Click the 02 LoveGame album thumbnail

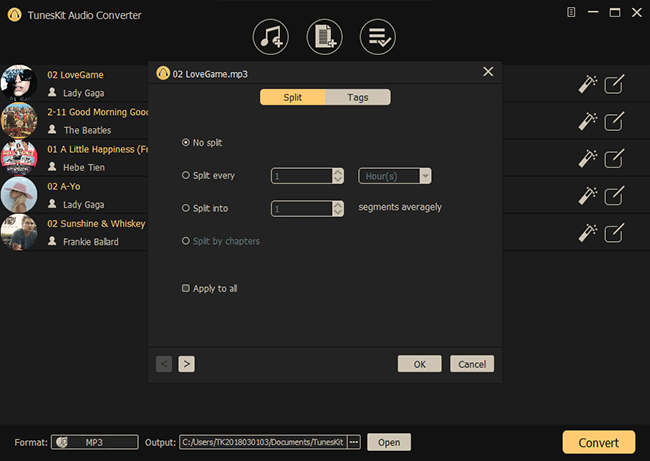(19, 82)
